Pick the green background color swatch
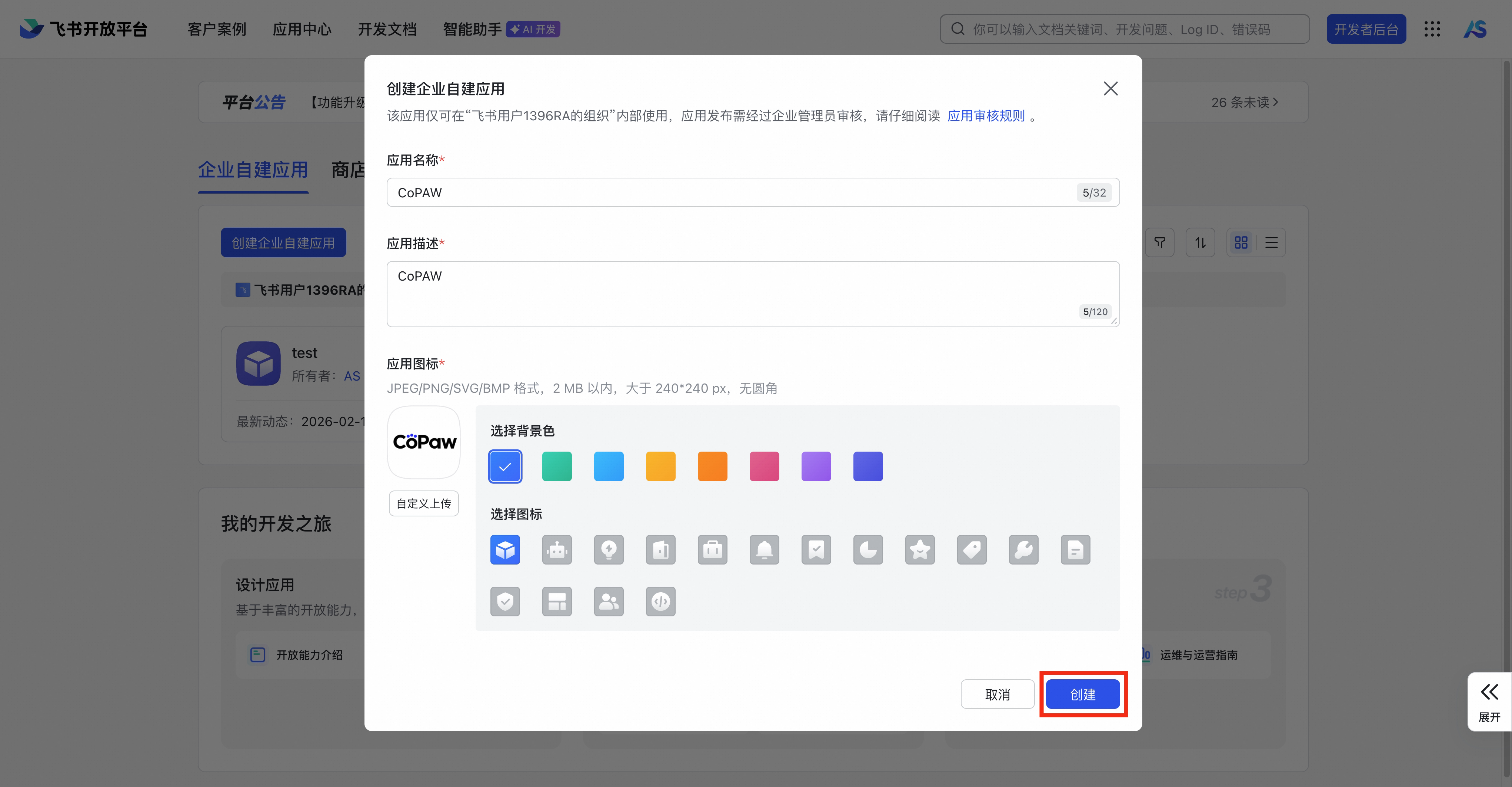Screen dimensions: 1512x787 click(x=556, y=466)
